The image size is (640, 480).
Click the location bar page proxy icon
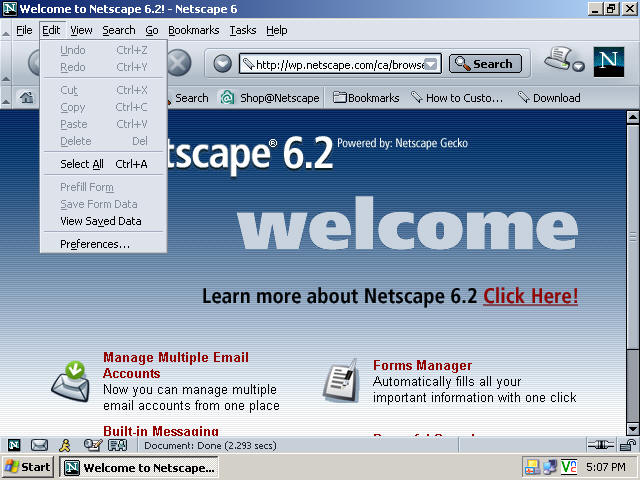coord(248,64)
